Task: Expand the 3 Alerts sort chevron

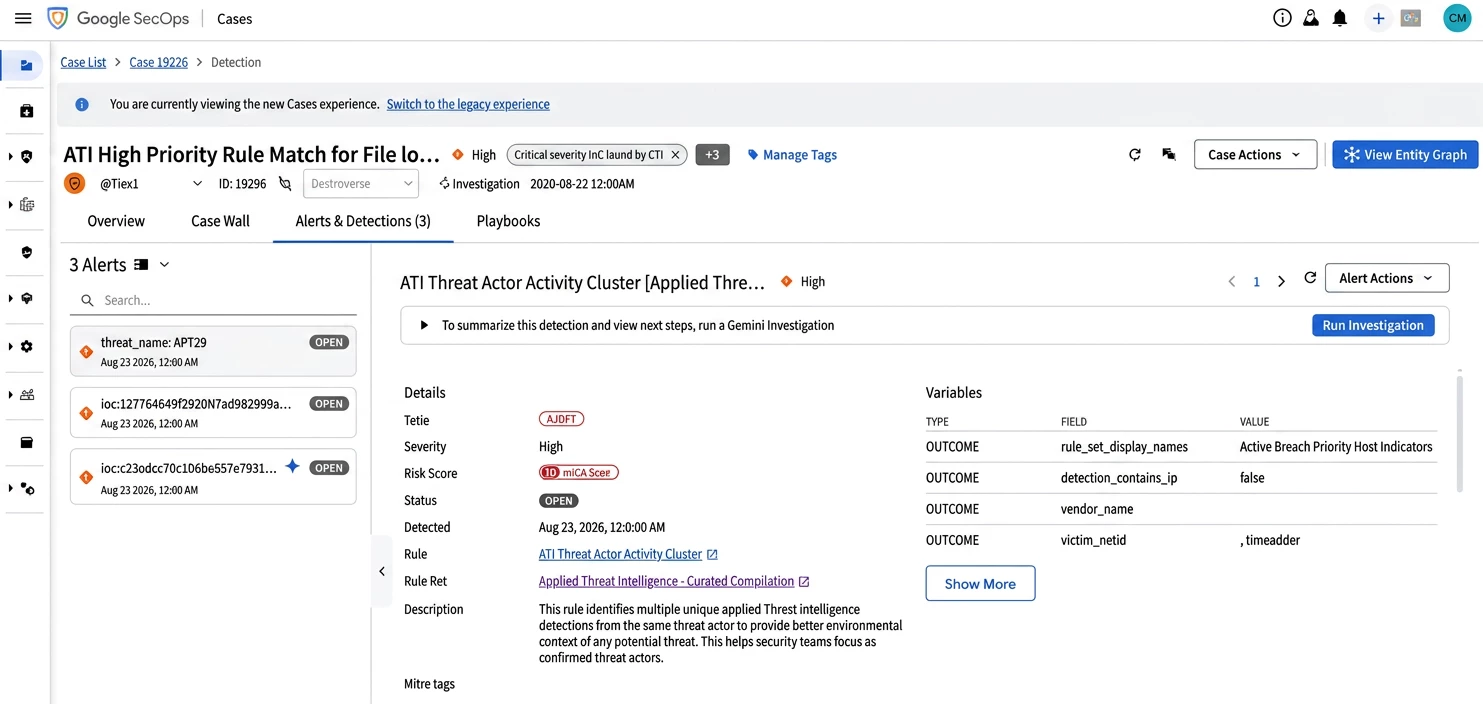Action: [x=164, y=265]
